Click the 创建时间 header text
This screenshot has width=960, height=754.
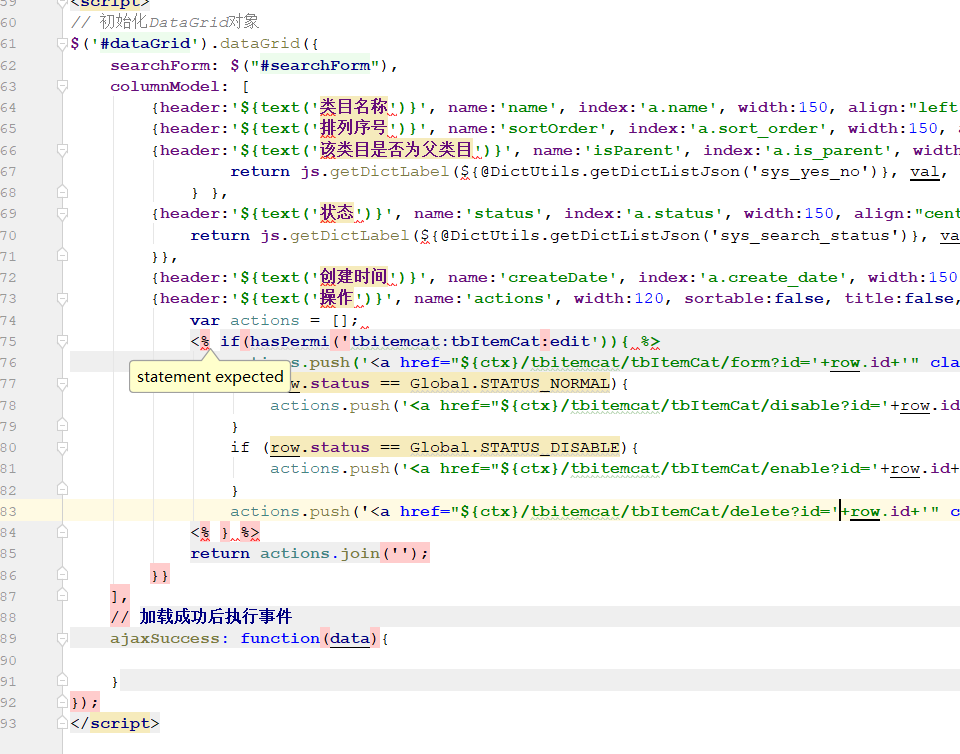point(354,277)
